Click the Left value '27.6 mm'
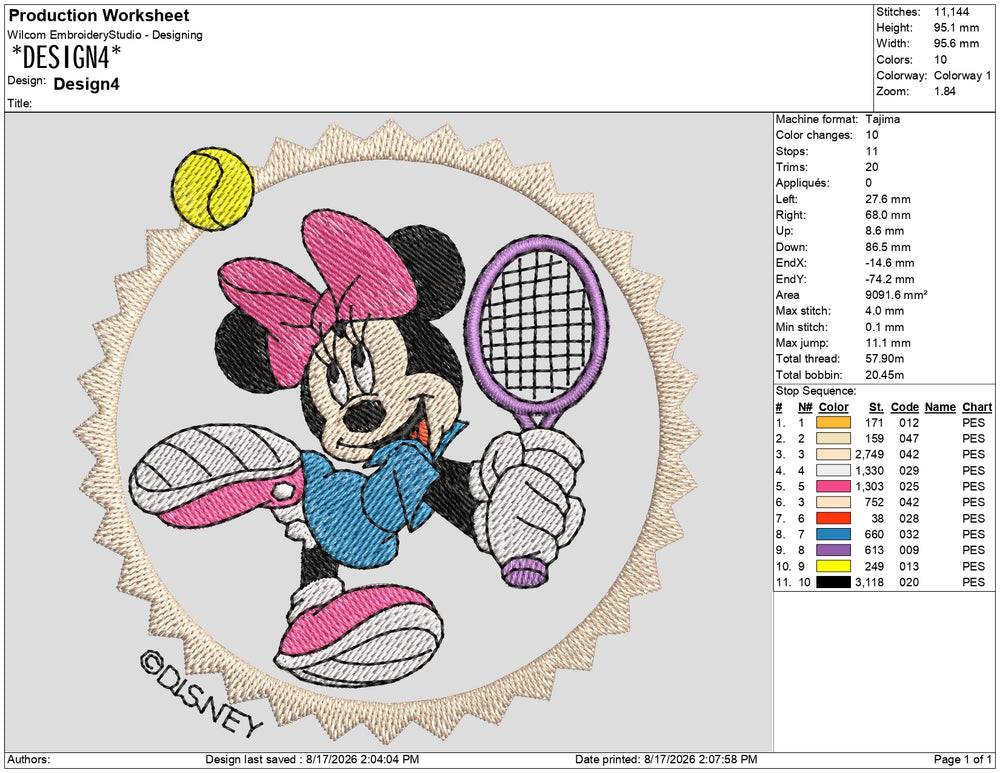Image resolution: width=1000 pixels, height=773 pixels. (x=888, y=199)
